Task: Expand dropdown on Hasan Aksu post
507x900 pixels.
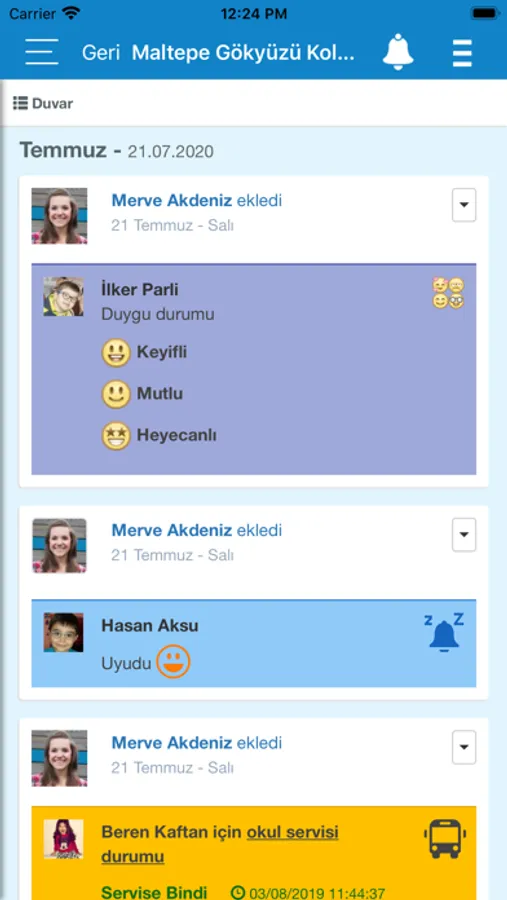Action: (x=464, y=535)
